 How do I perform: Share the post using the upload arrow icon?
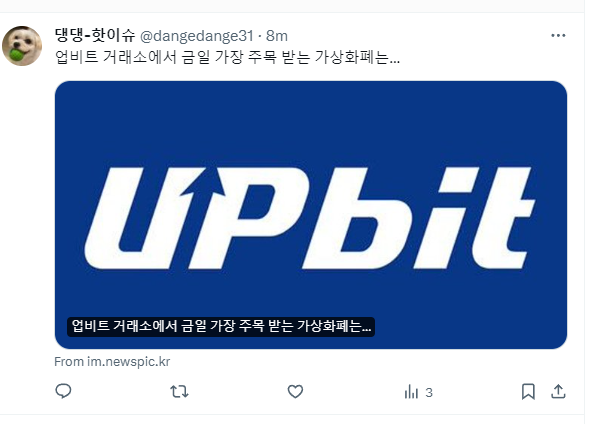558,392
